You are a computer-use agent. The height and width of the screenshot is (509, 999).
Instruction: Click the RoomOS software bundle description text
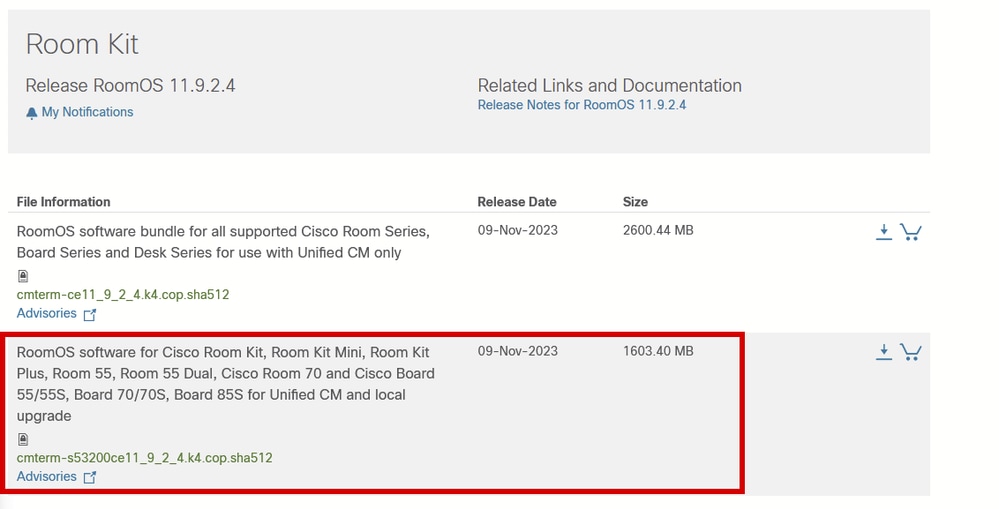pyautogui.click(x=223, y=242)
